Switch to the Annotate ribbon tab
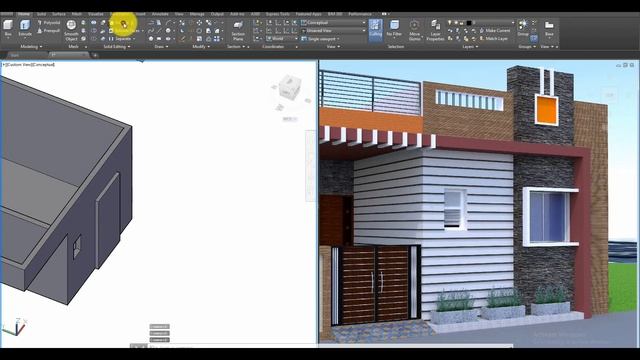 160,14
